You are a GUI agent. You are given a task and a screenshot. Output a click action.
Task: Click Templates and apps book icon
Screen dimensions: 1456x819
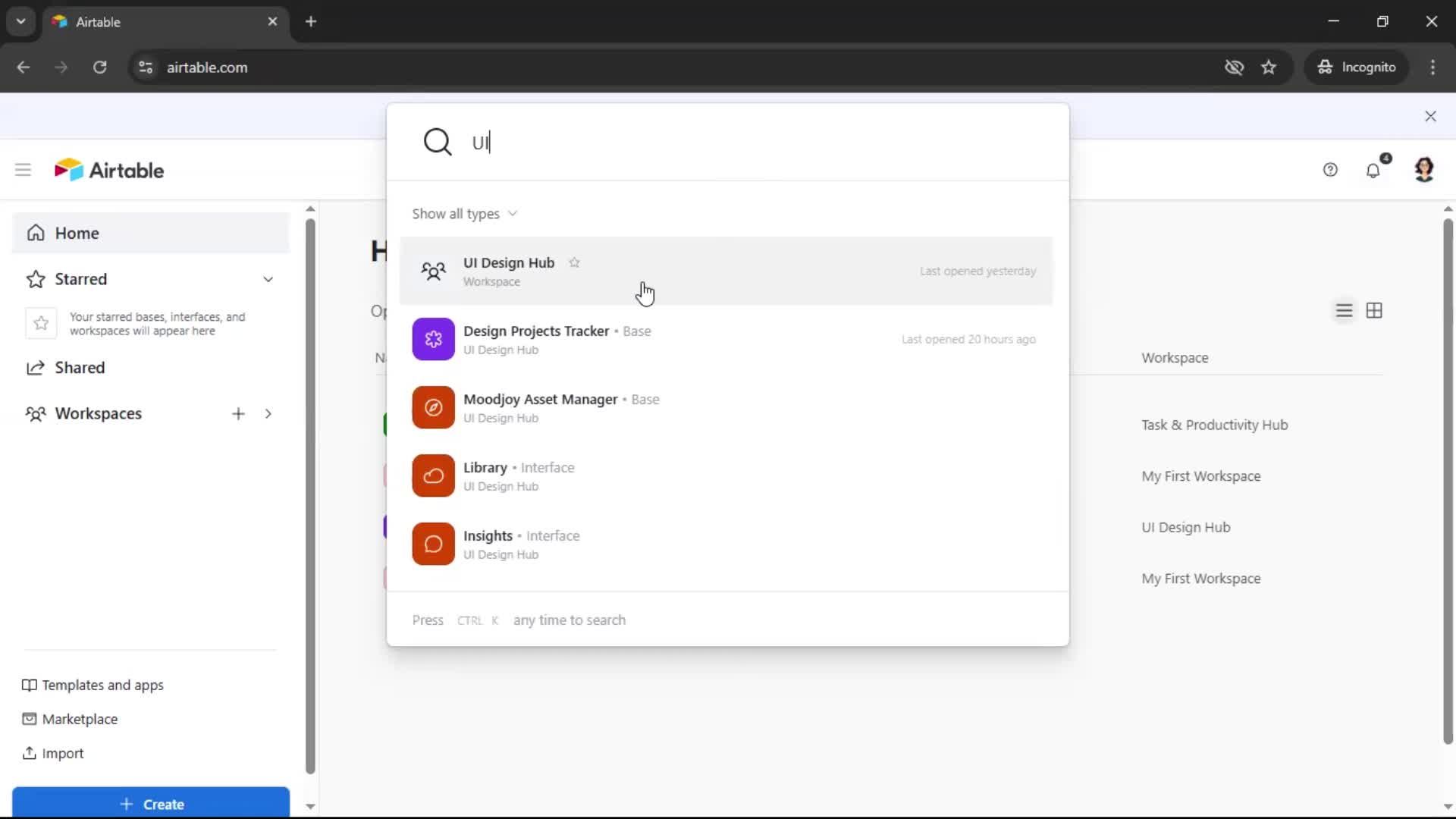pyautogui.click(x=29, y=685)
